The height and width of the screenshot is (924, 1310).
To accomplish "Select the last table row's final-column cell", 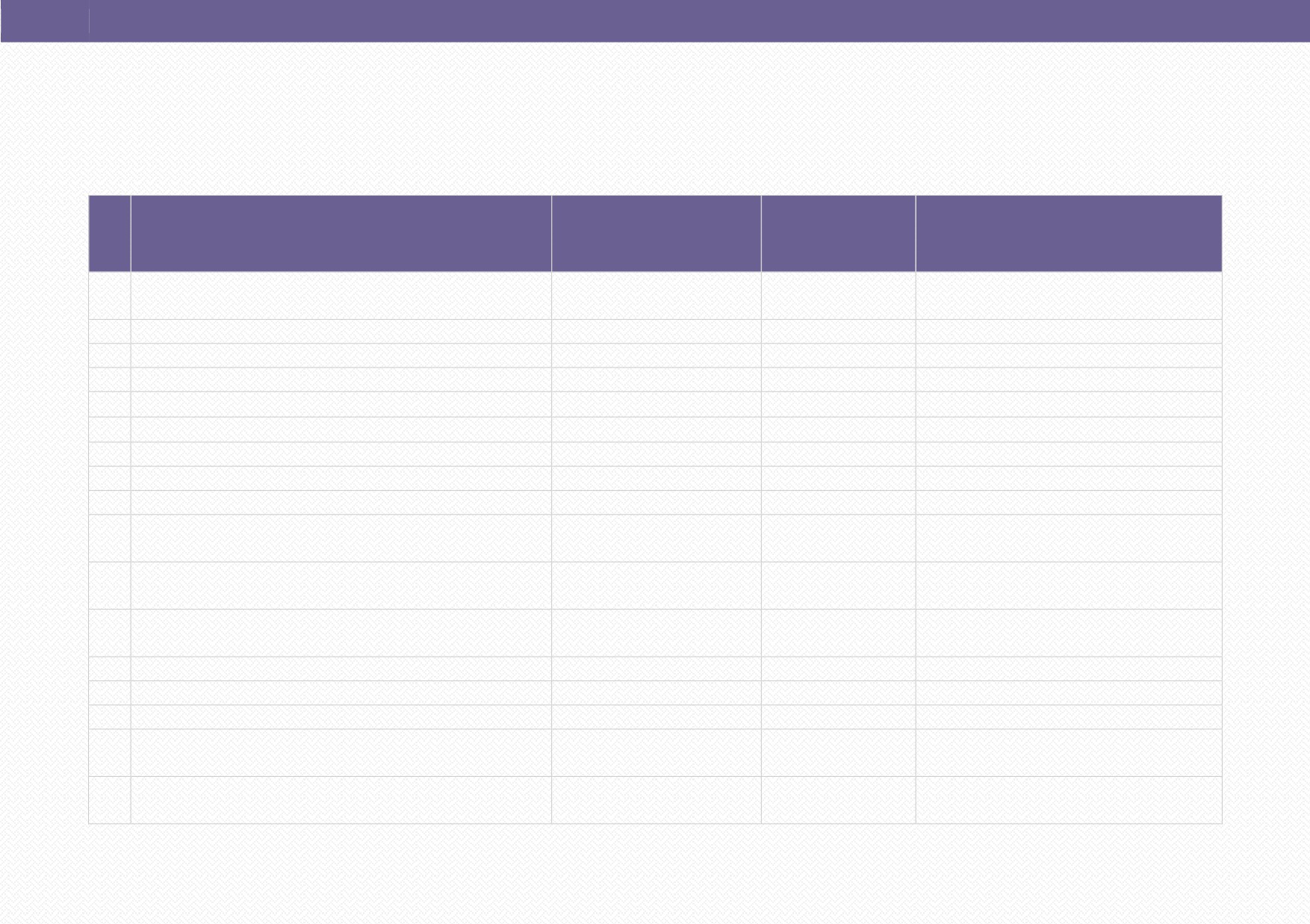I will pos(1069,800).
